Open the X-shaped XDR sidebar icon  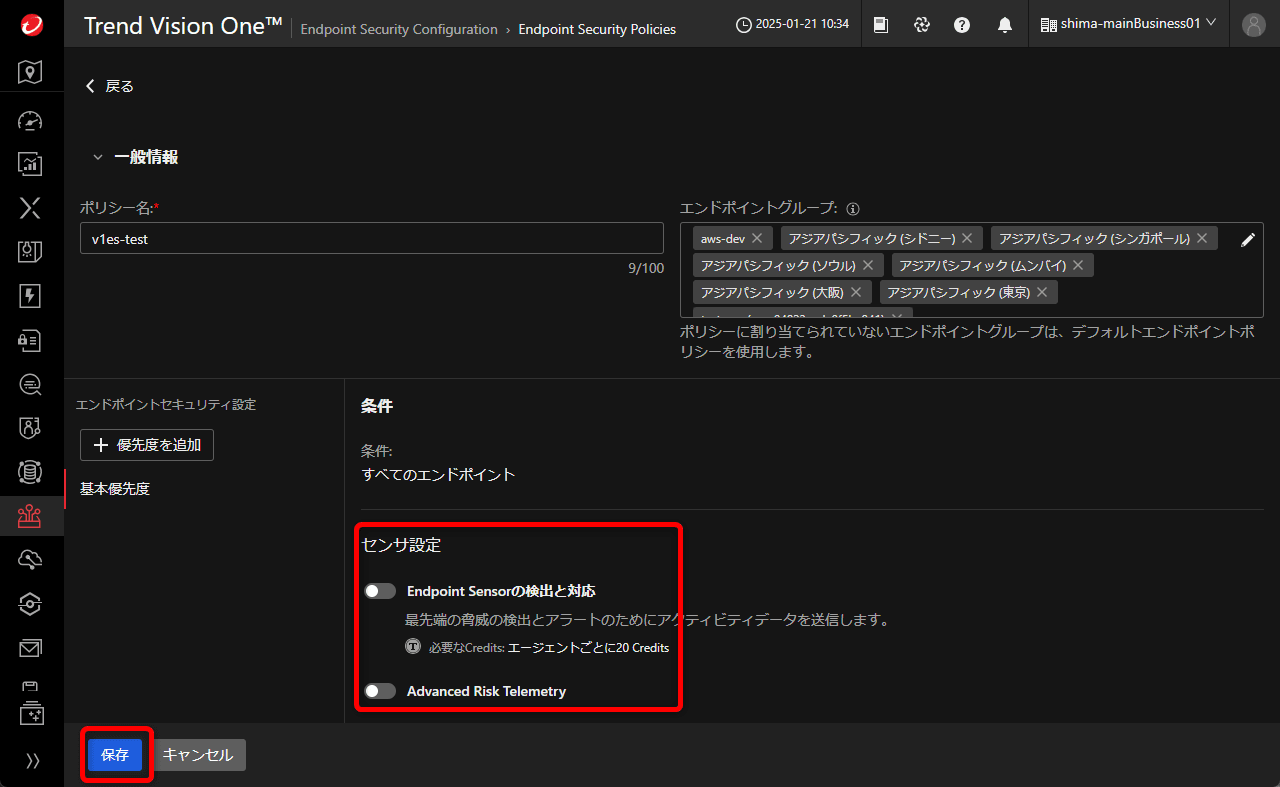pos(31,207)
